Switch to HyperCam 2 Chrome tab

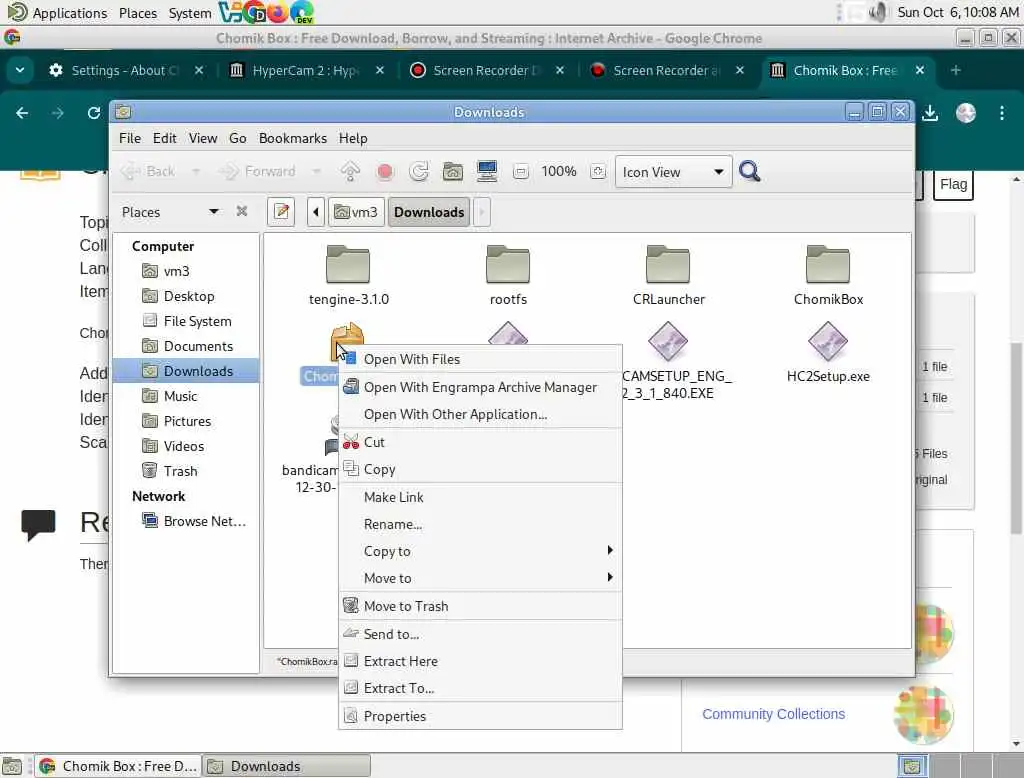pos(306,70)
